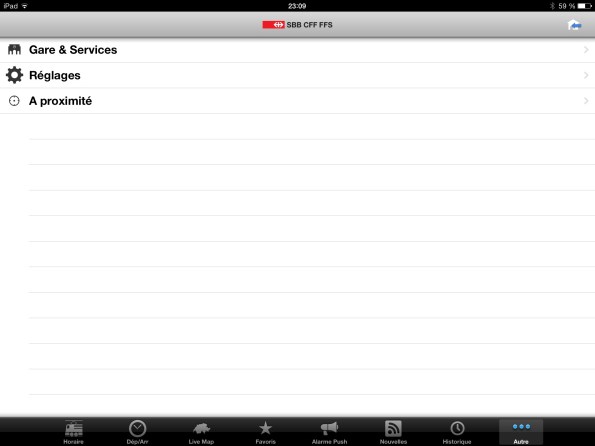Screen dimensions: 595x446
Task: Tap the SBB CFF FFS logo
Action: pos(298,25)
